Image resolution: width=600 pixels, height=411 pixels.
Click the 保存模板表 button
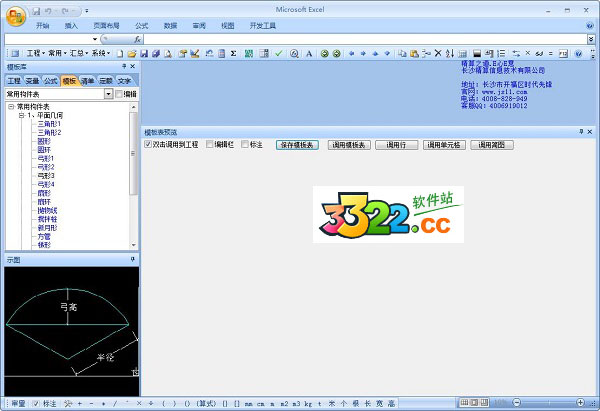coord(296,145)
